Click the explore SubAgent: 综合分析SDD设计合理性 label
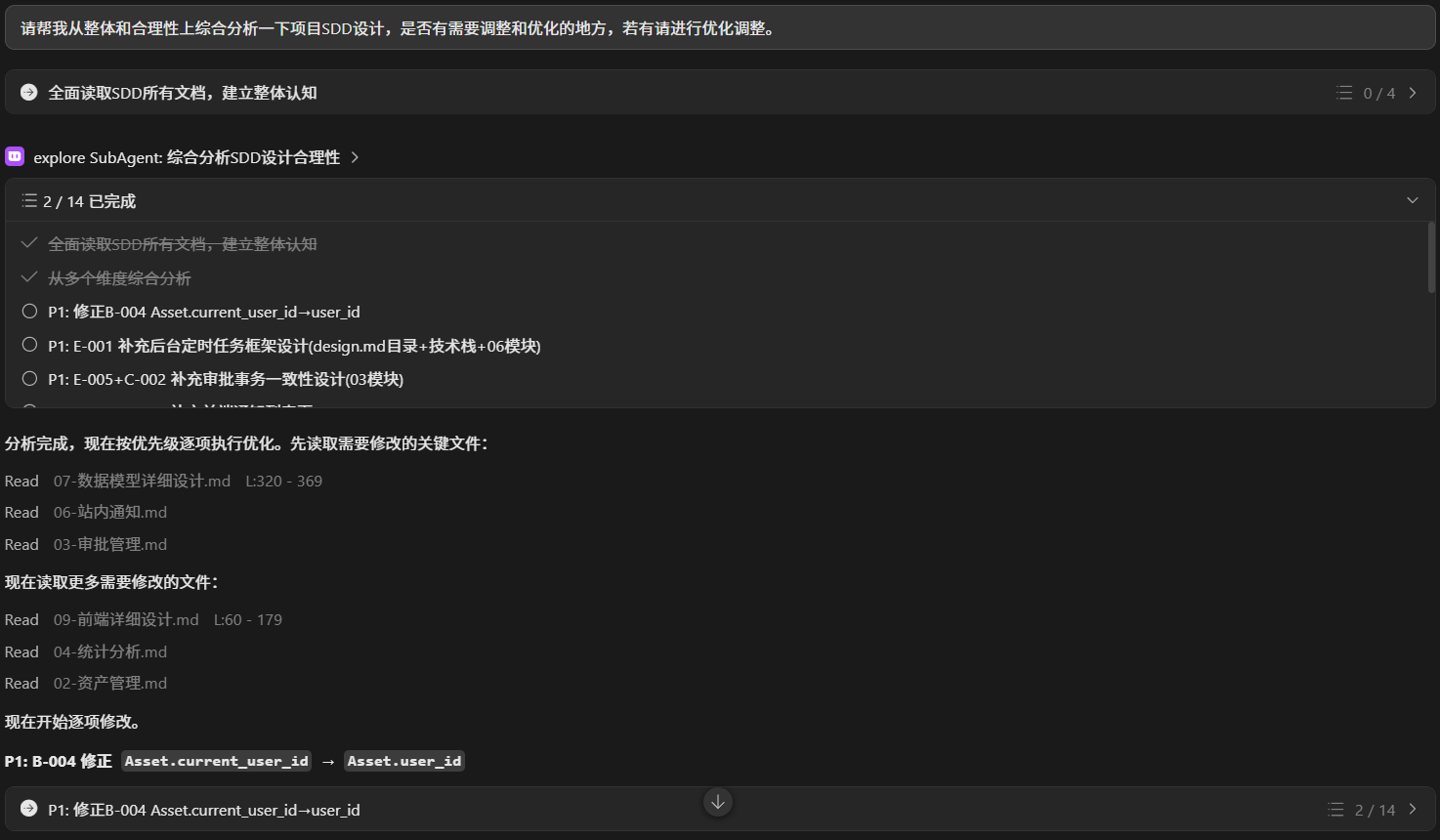1440x840 pixels. tap(187, 157)
